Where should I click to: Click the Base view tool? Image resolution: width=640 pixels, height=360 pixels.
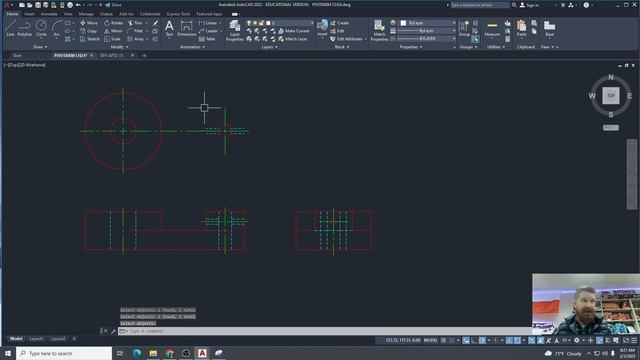tap(549, 28)
